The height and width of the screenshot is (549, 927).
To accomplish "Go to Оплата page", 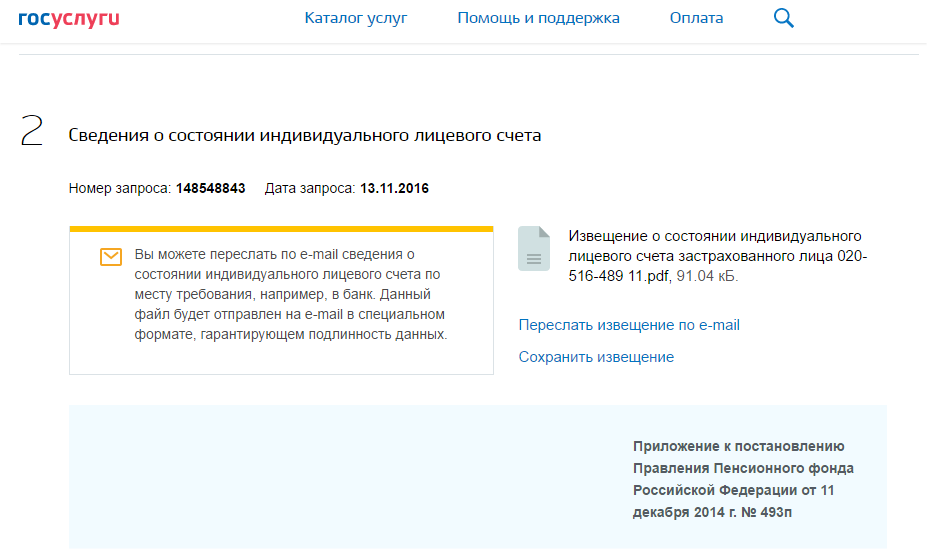I will (696, 18).
